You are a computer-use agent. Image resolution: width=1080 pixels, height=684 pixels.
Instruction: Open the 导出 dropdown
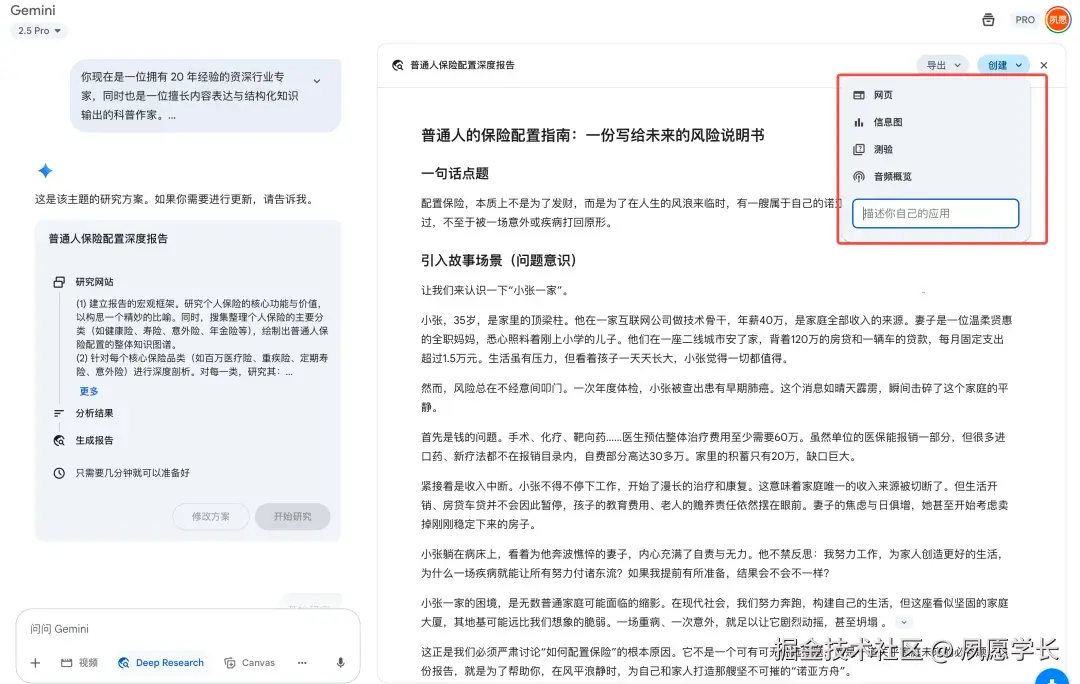point(942,64)
